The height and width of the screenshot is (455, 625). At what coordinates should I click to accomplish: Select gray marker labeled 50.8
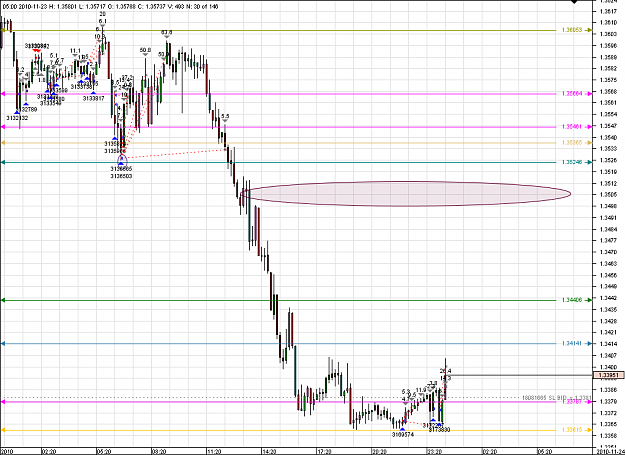click(x=145, y=55)
